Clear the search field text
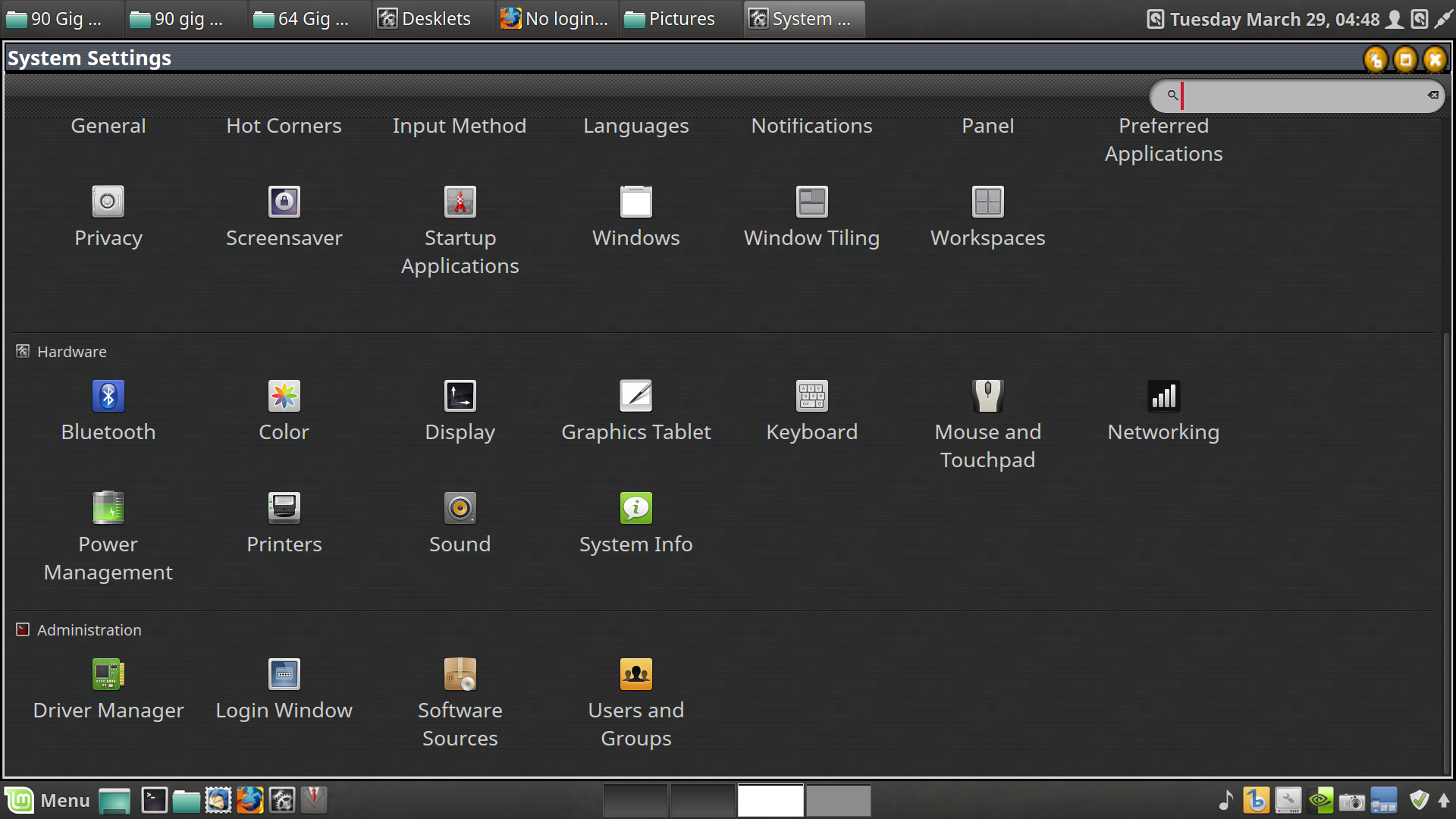Viewport: 1456px width, 819px height. coord(1432,96)
